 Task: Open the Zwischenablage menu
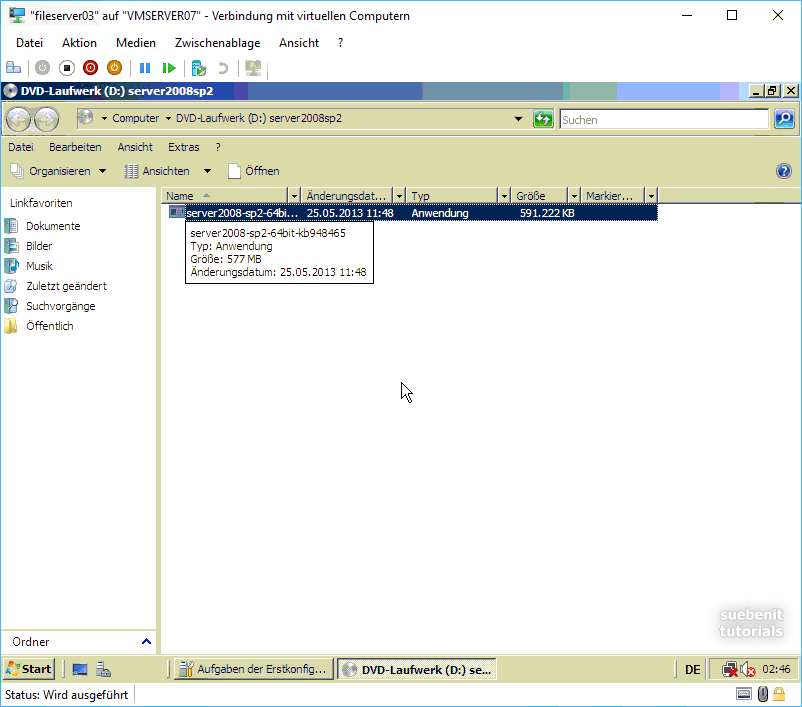point(217,43)
